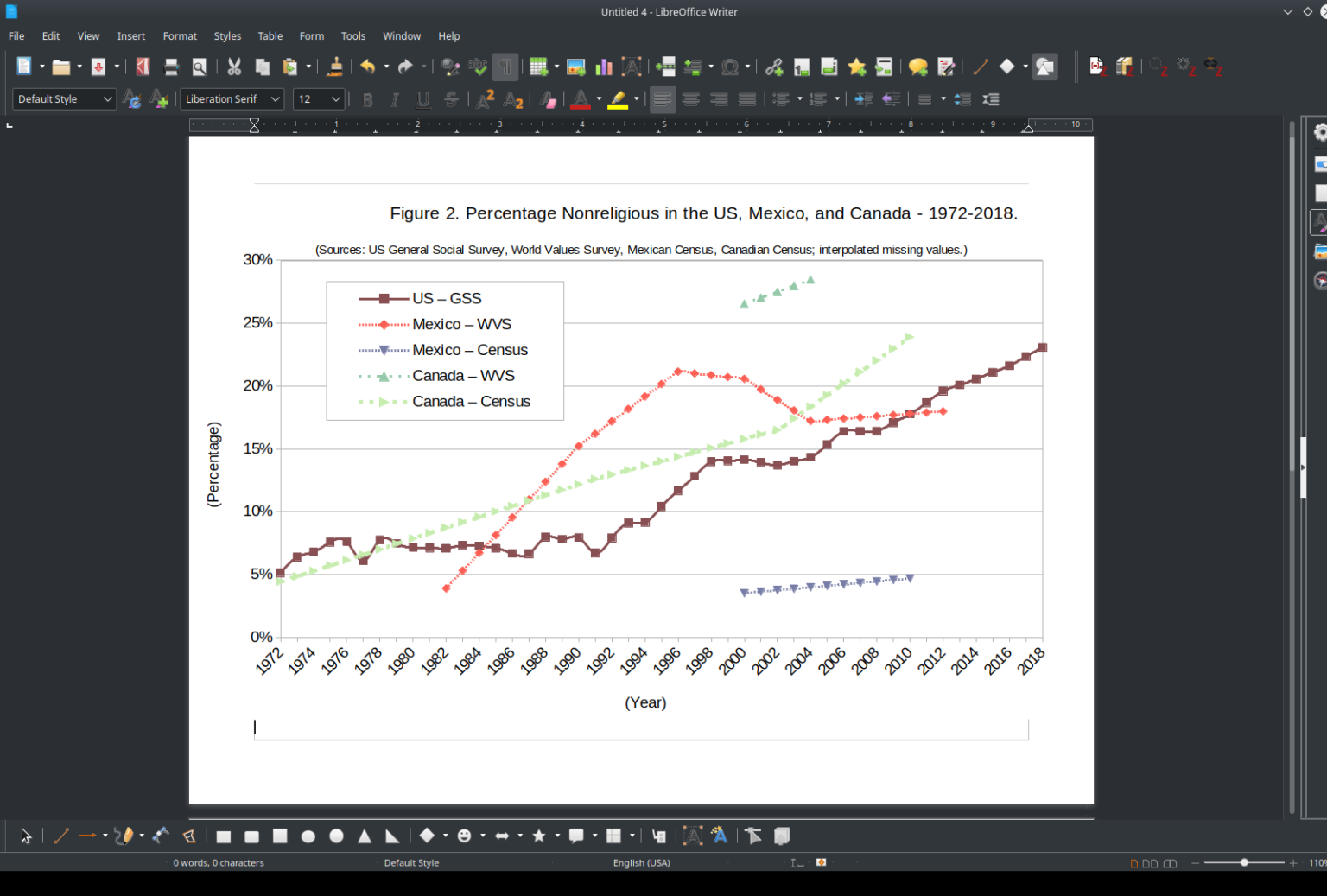Screen dimensions: 1327x896
Task: Click the Default Style page style status field
Action: tap(411, 863)
